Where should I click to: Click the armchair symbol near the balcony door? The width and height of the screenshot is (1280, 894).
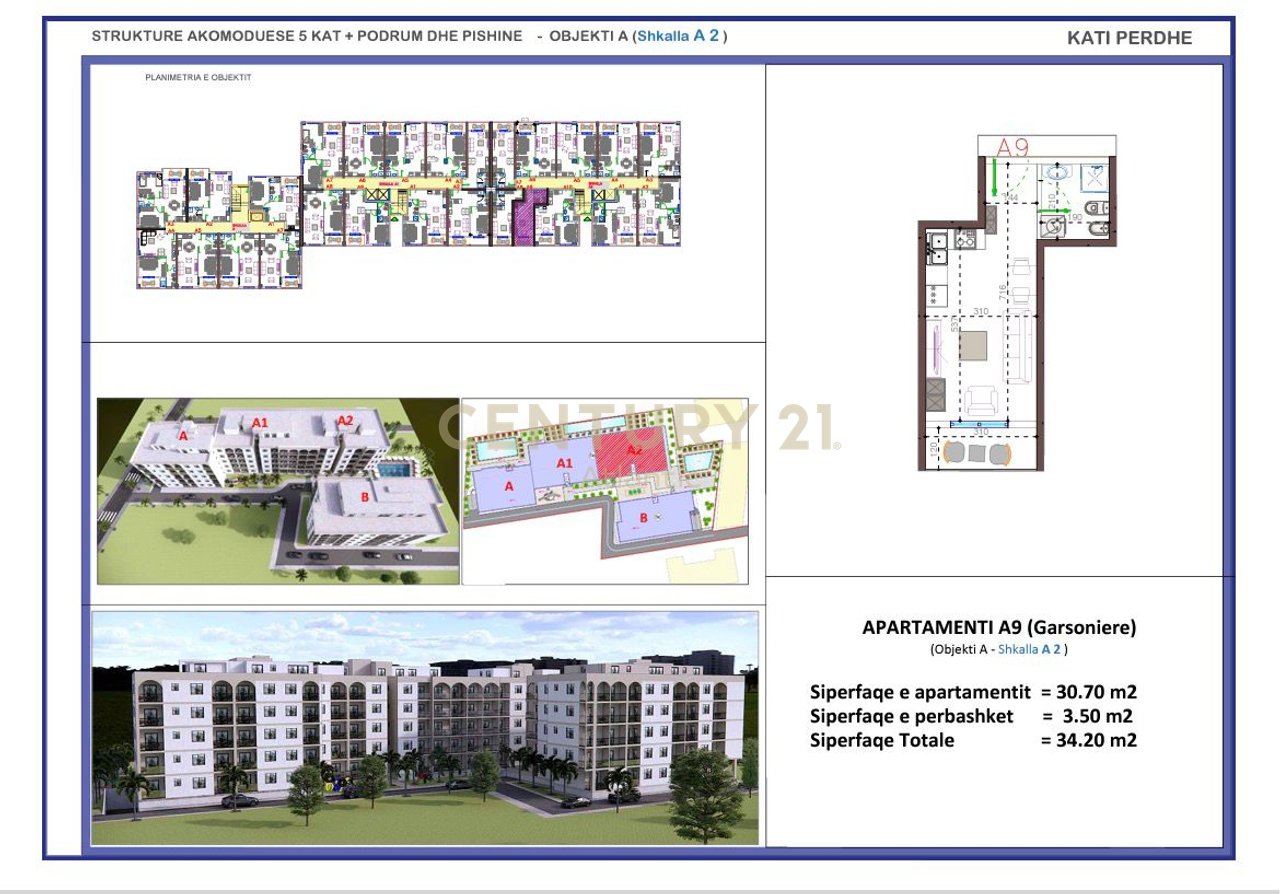979,401
